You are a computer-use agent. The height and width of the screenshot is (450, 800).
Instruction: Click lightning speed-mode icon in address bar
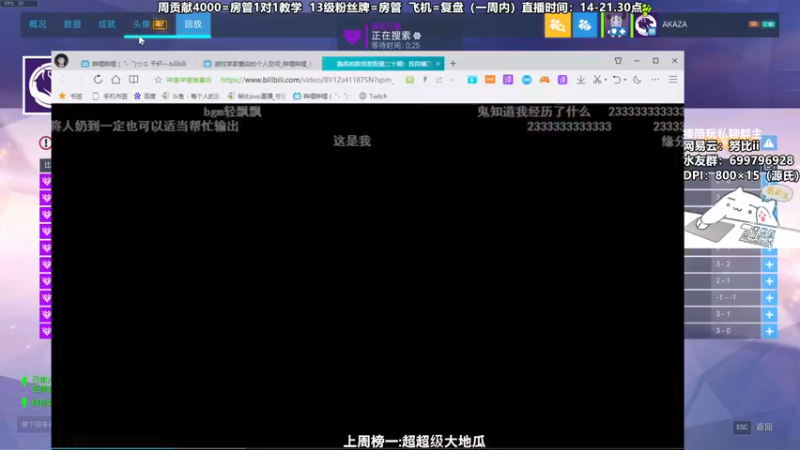(424, 80)
